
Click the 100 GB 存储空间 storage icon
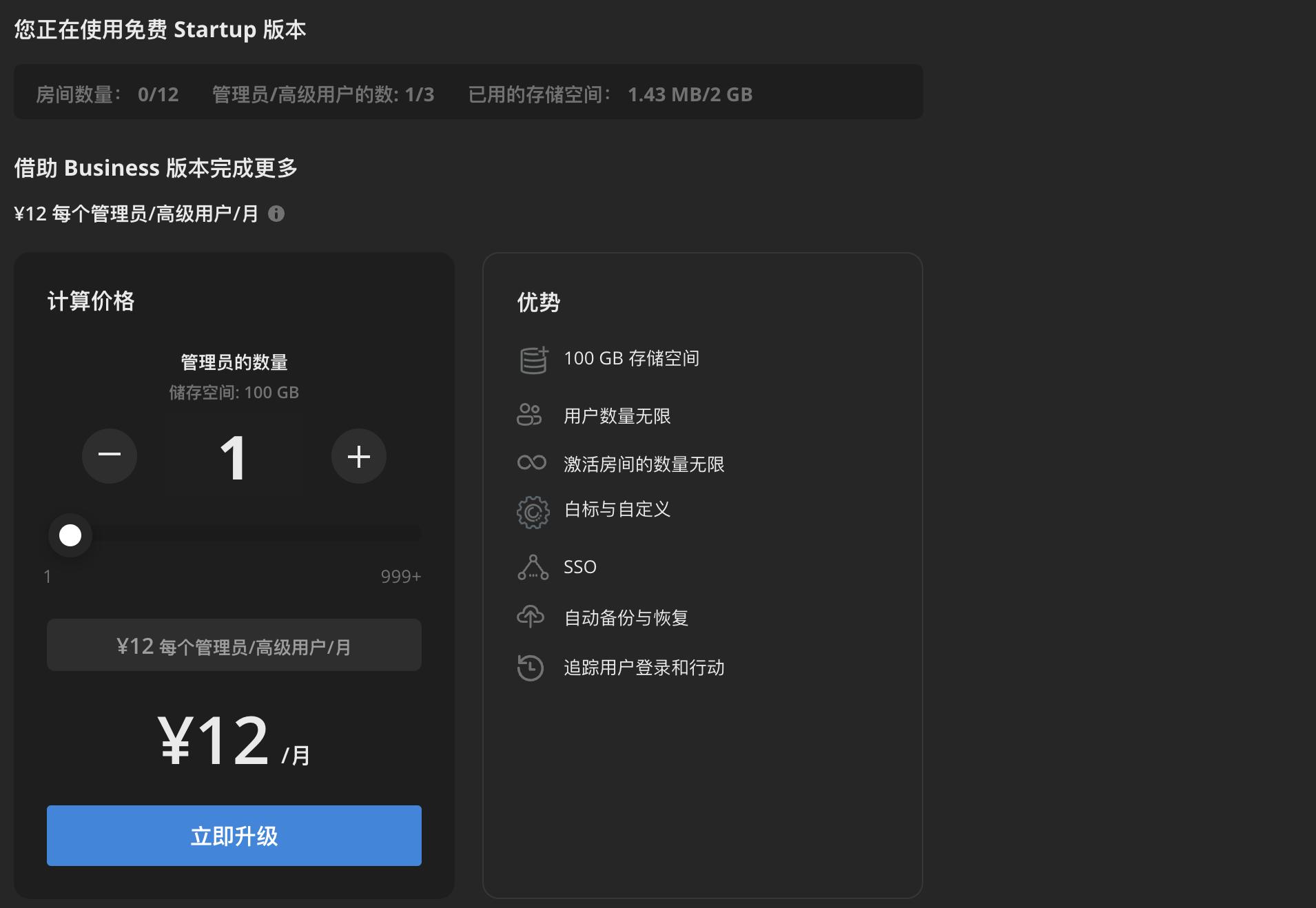[532, 358]
